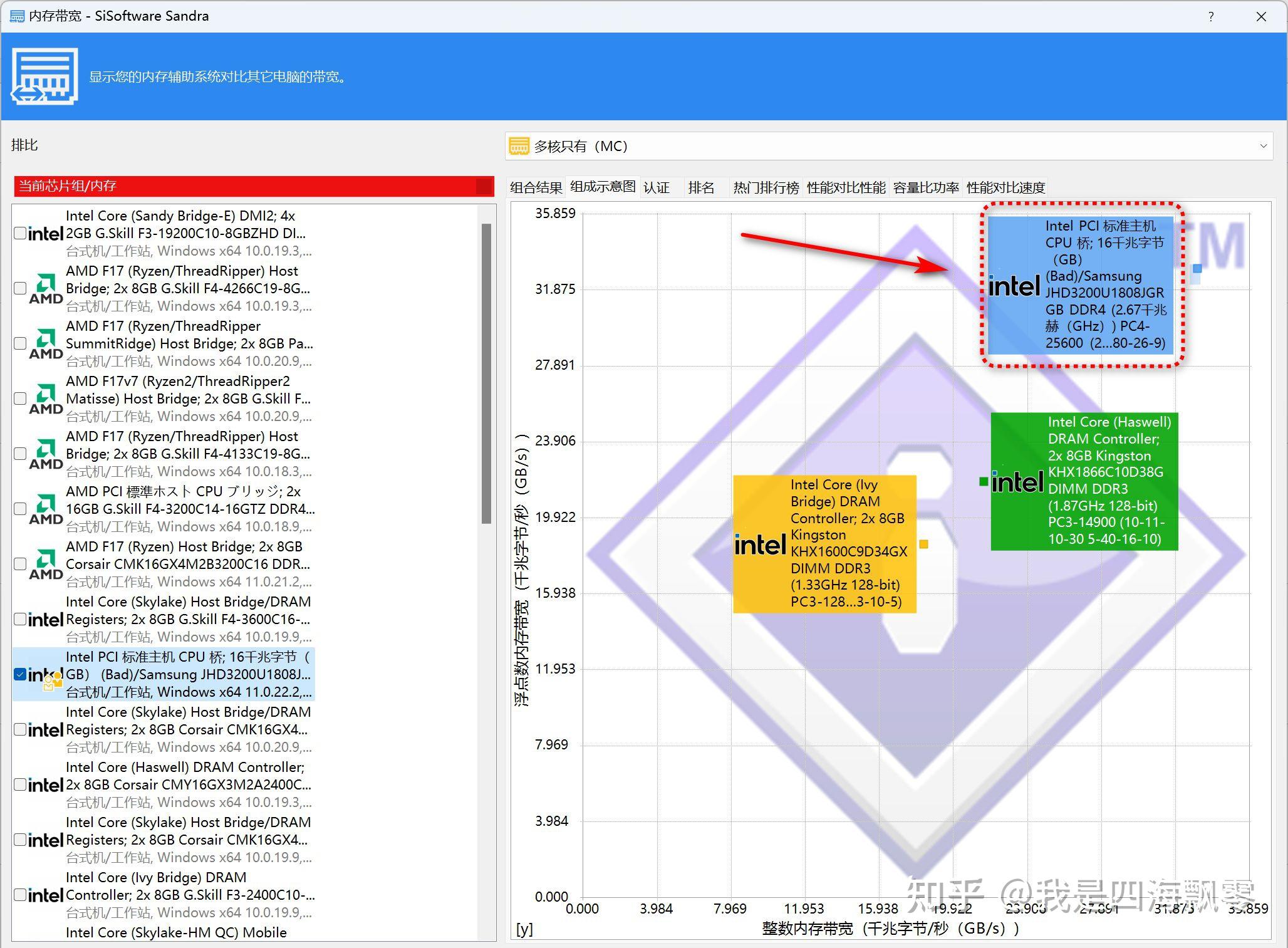Click the yellow Ivy Bridge data point marker
The height and width of the screenshot is (948, 1288).
[x=923, y=544]
